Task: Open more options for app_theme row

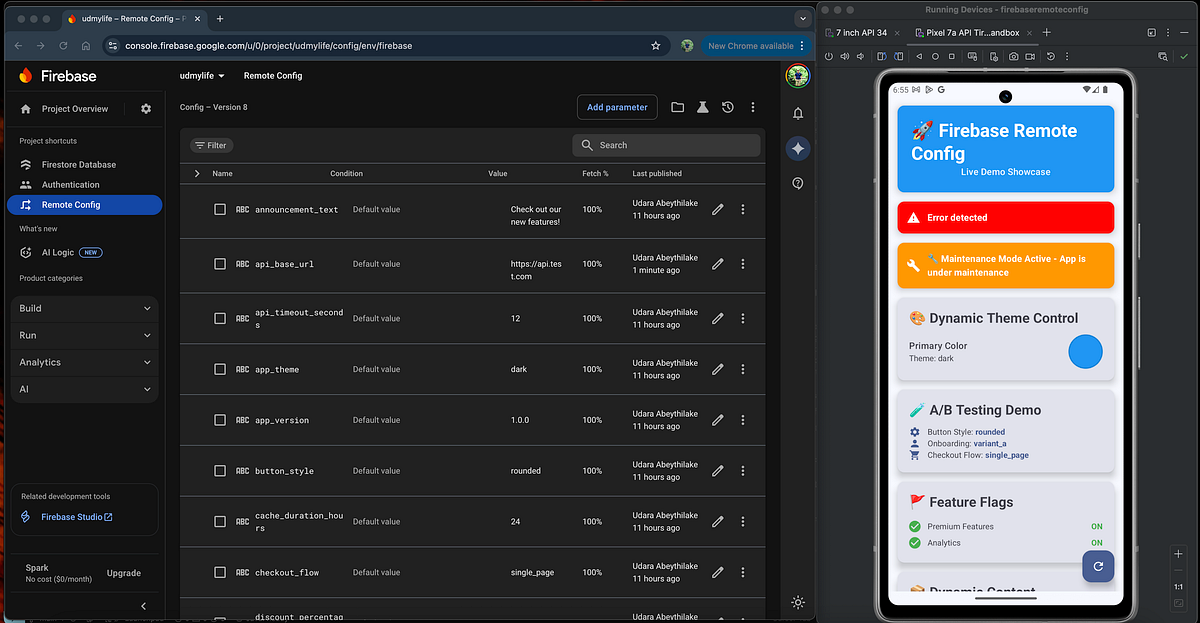Action: (742, 369)
